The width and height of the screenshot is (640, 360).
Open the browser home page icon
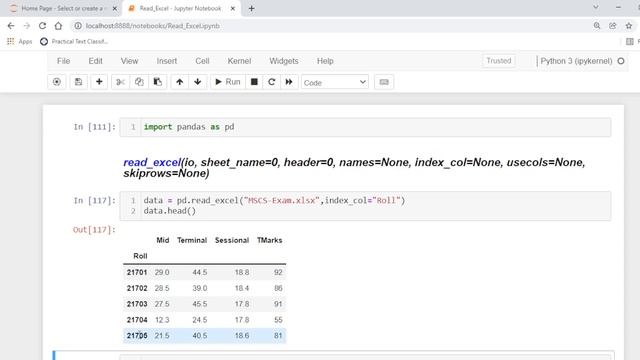click(x=58, y=26)
